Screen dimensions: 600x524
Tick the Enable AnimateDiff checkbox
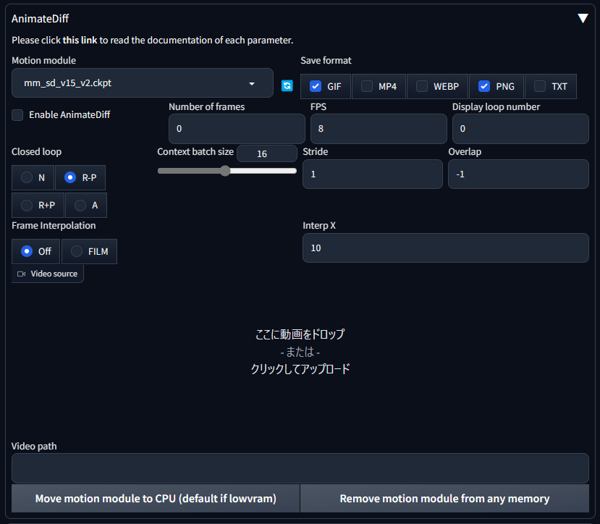[x=17, y=115]
